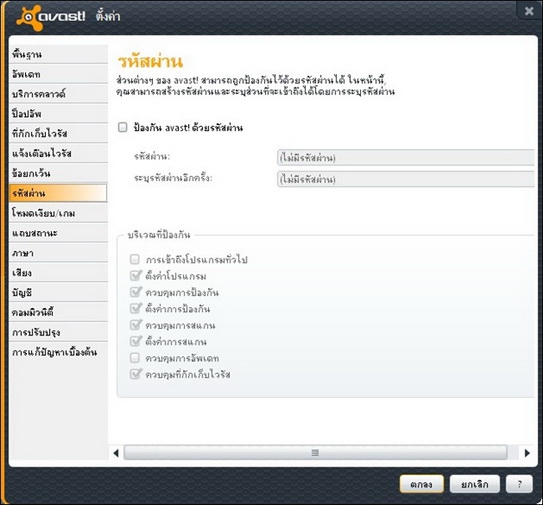Toggle ควบคุมที่กักเก็บไวรัส checkbox
Image resolution: width=543 pixels, height=505 pixels.
point(135,374)
